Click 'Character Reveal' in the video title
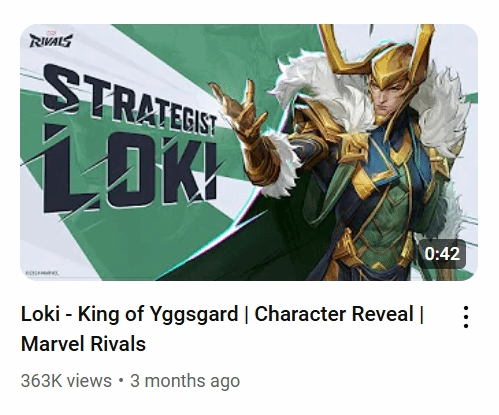This screenshot has height=415, width=499. (334, 314)
